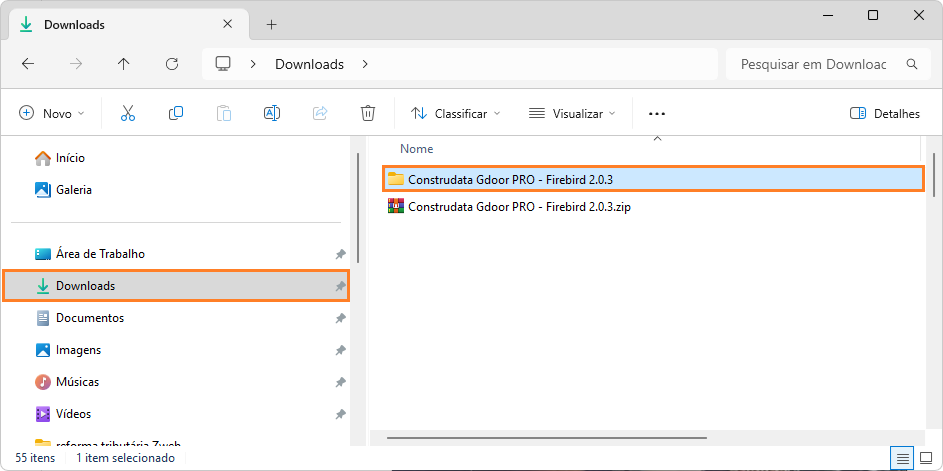The height and width of the screenshot is (471, 943).
Task: Unpin Imagens from quick access
Action: pos(340,349)
